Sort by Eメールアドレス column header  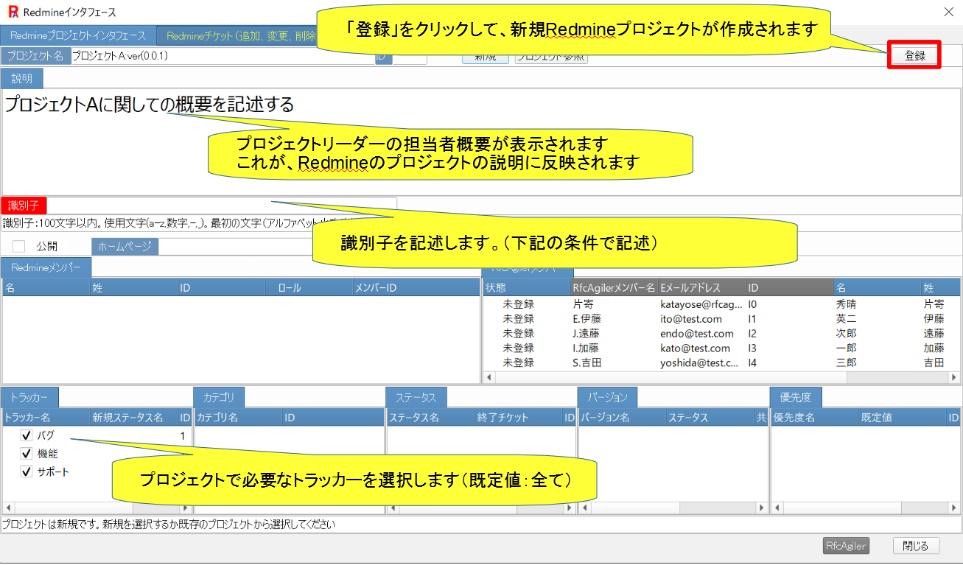click(x=701, y=287)
